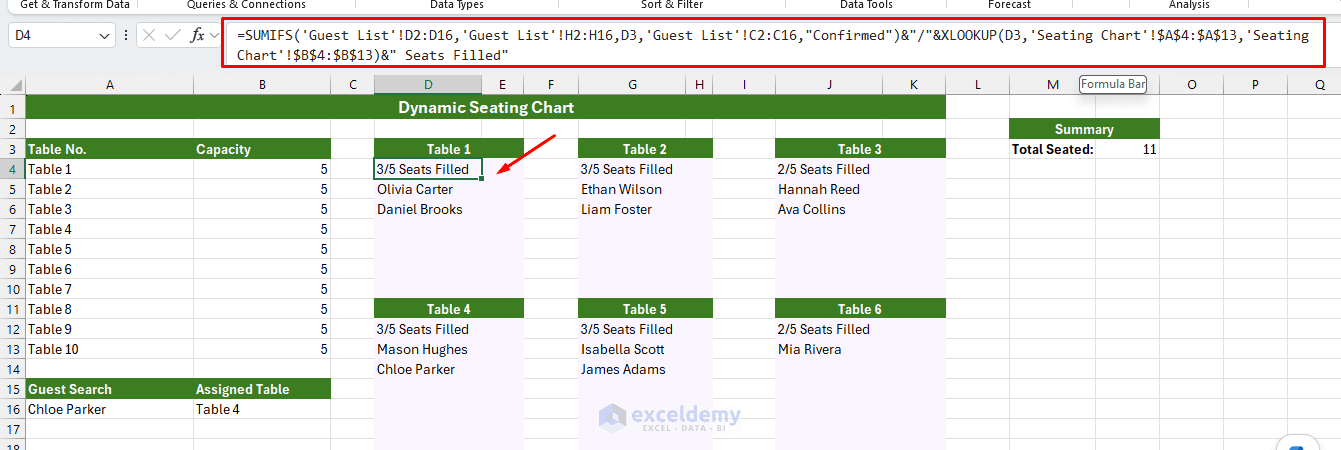Click the Guest Search header cell
The height and width of the screenshot is (450, 1341).
coord(110,390)
